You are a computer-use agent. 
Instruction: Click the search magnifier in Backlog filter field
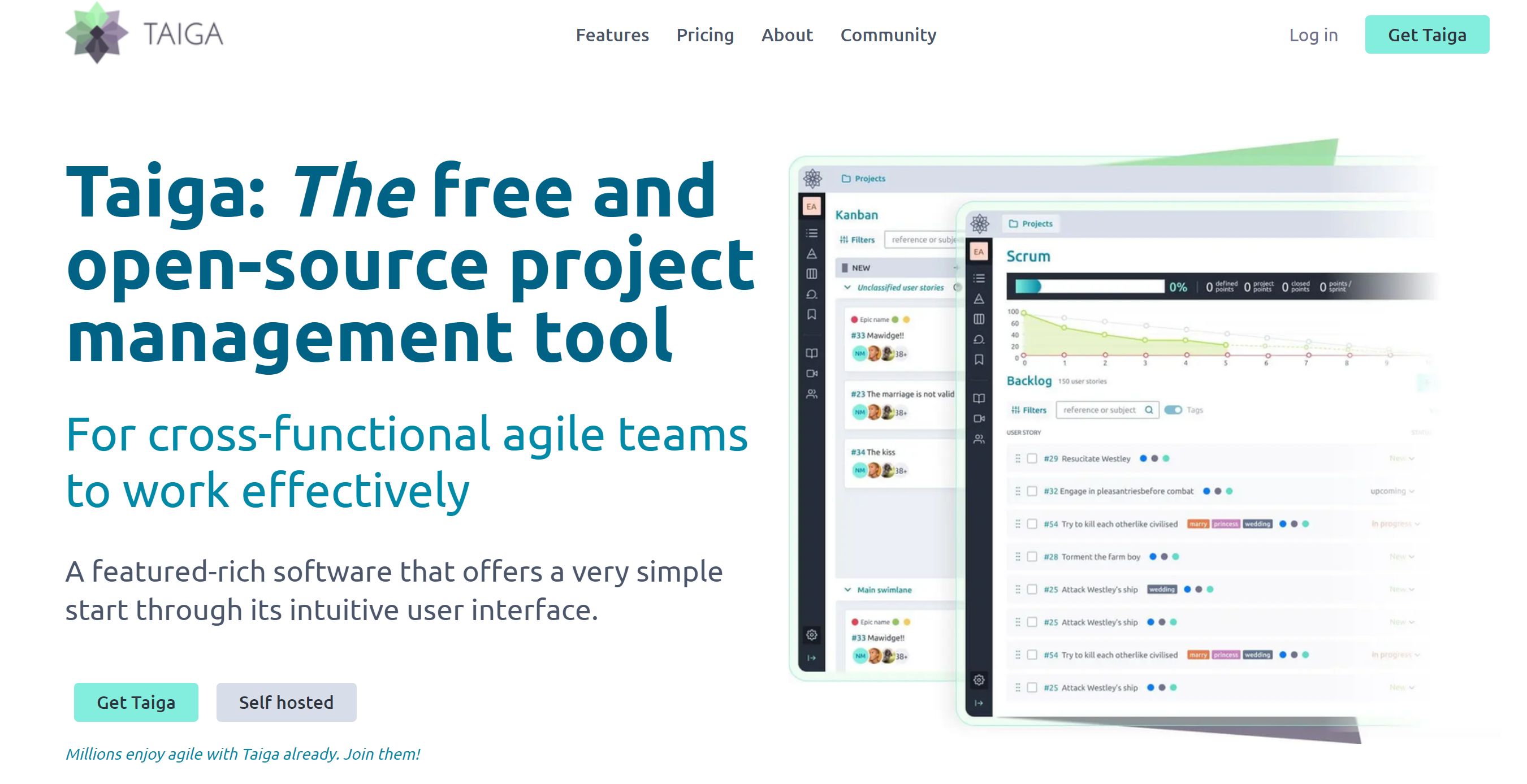tap(1149, 409)
